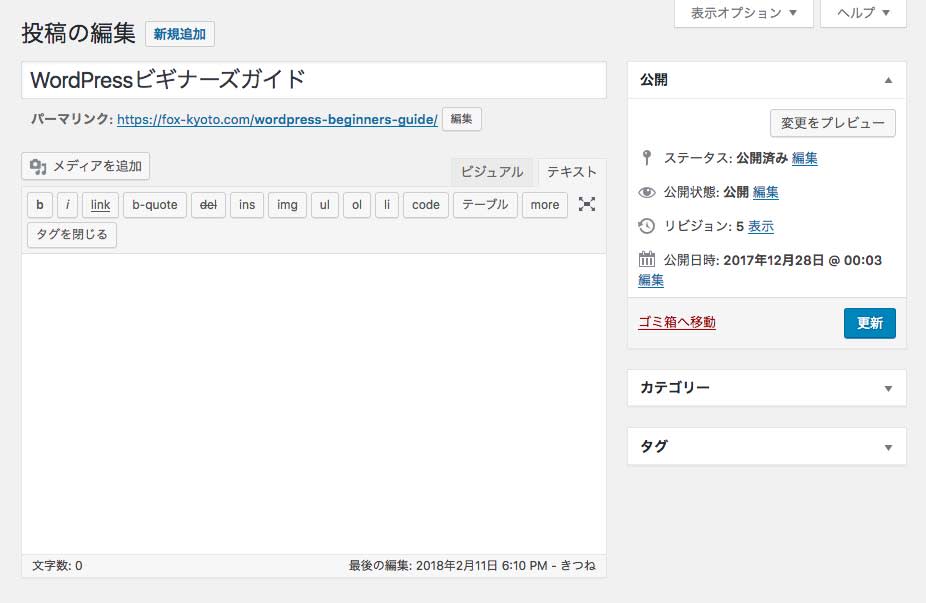
Task: Insert deleted-text tag with del button
Action: pos(208,205)
